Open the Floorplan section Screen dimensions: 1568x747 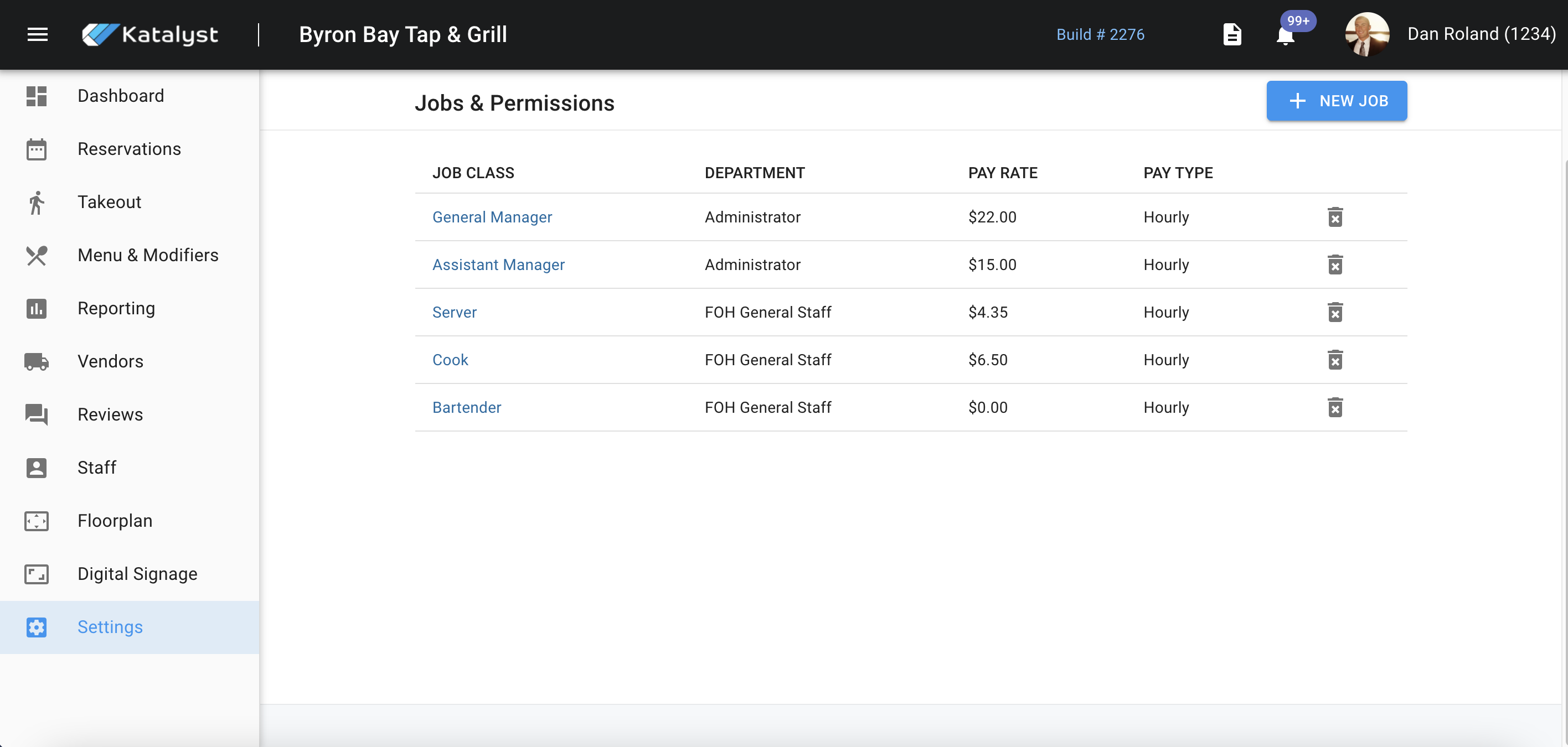click(115, 521)
